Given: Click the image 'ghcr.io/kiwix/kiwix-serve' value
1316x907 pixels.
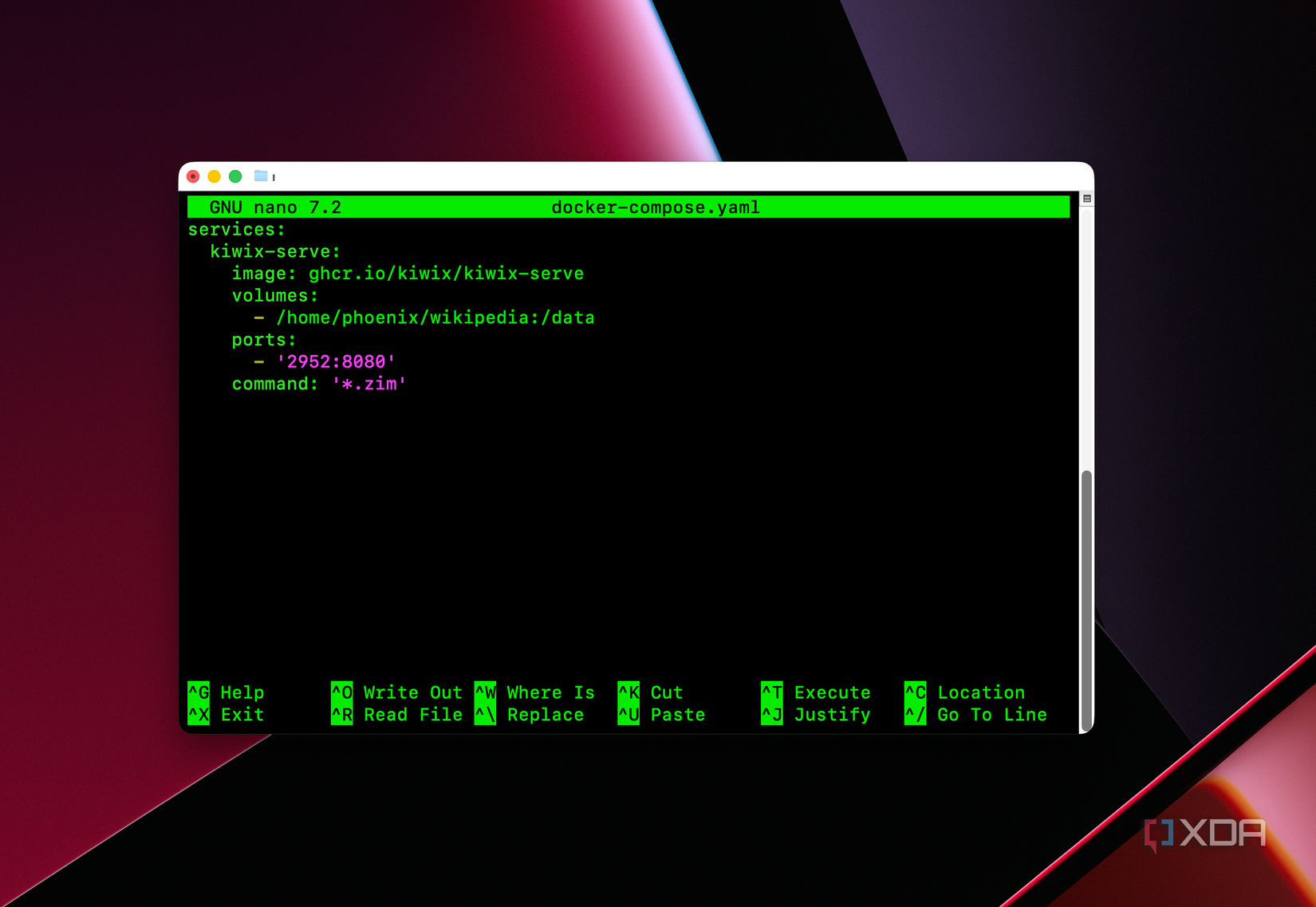Looking at the screenshot, I should coord(446,274).
